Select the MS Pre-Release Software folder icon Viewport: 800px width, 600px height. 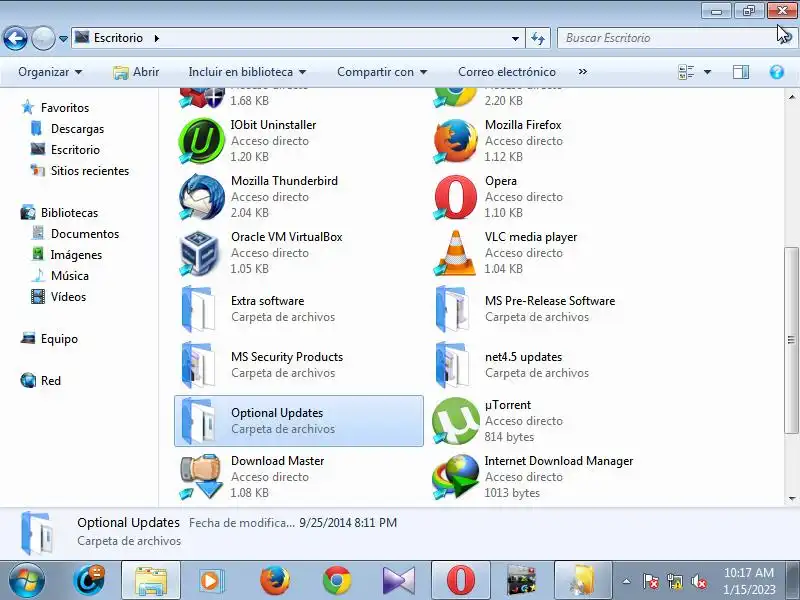pos(453,309)
